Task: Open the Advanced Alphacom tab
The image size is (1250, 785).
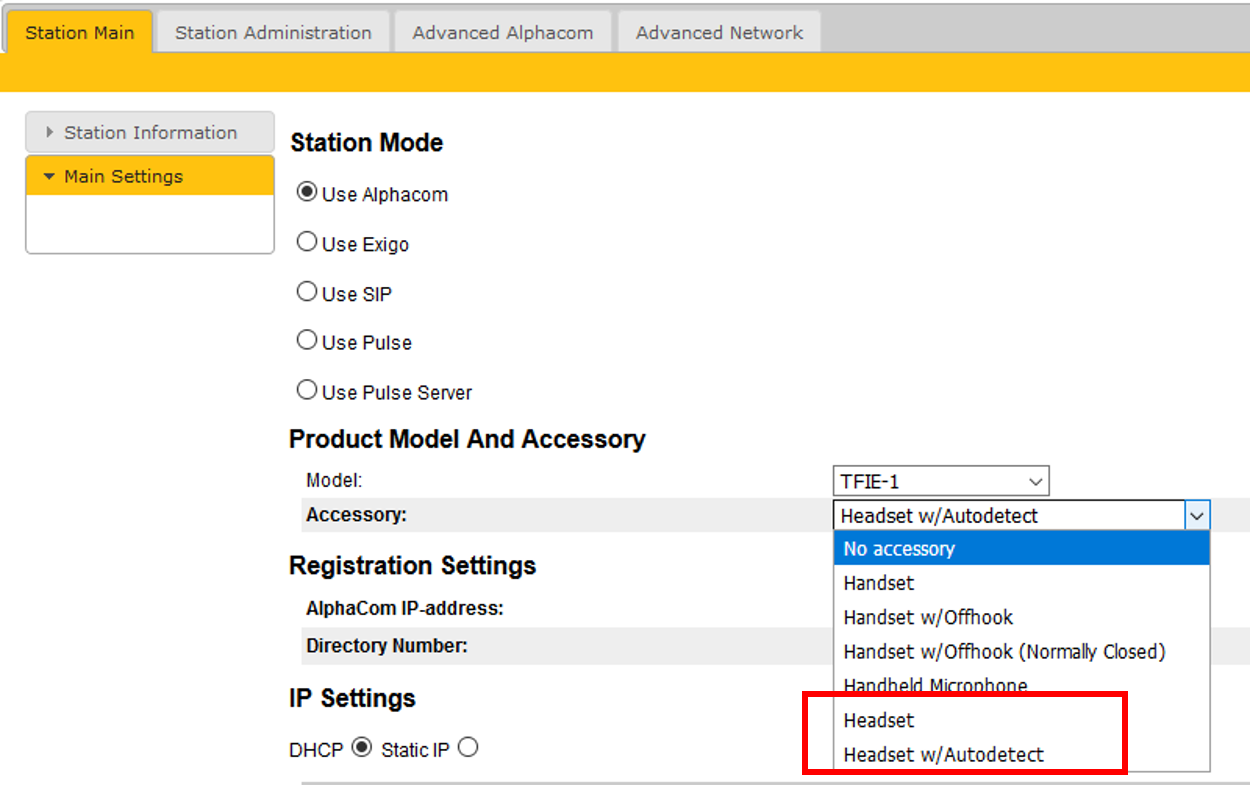Action: pos(502,33)
